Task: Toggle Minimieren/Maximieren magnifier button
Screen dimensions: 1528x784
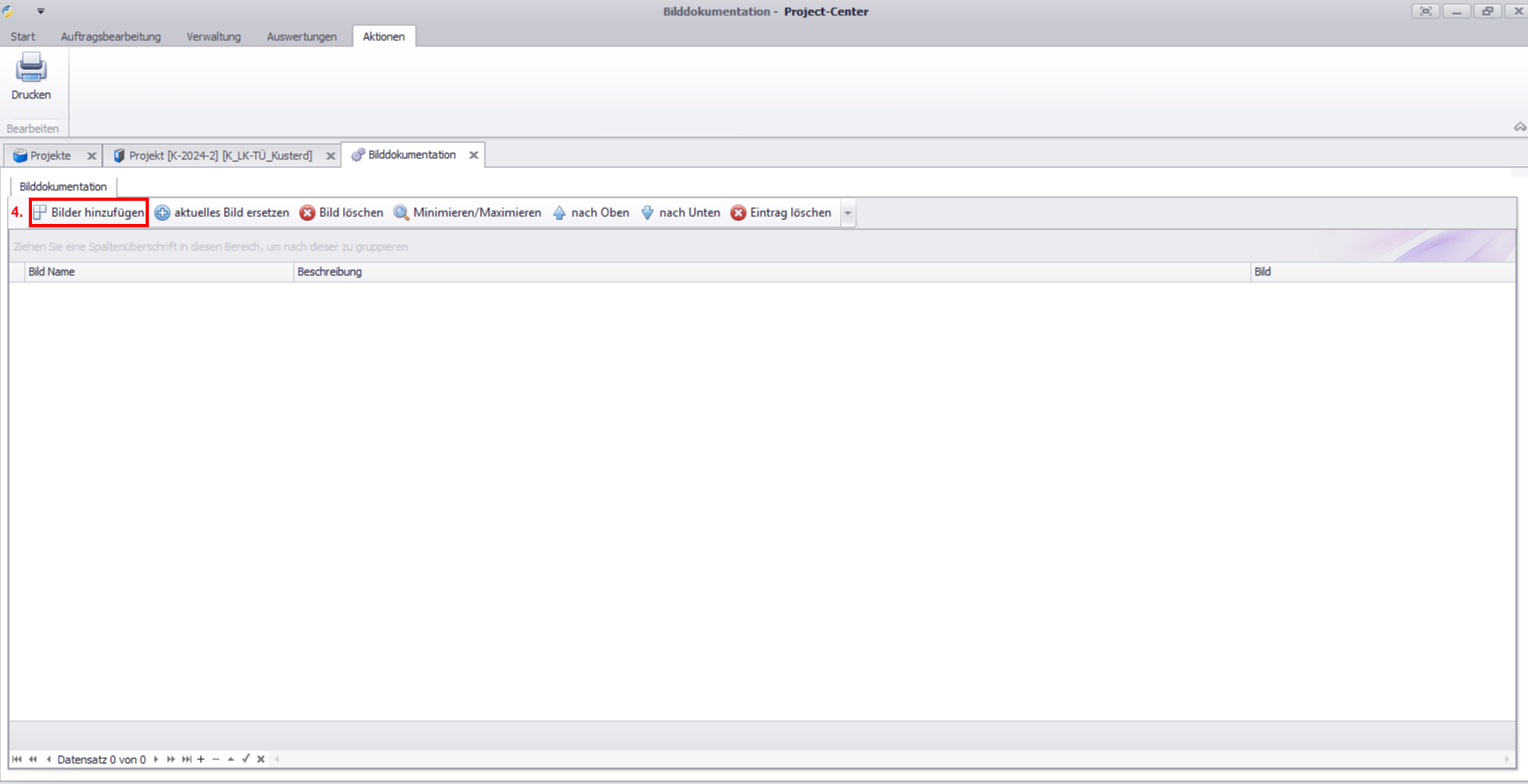Action: [468, 213]
